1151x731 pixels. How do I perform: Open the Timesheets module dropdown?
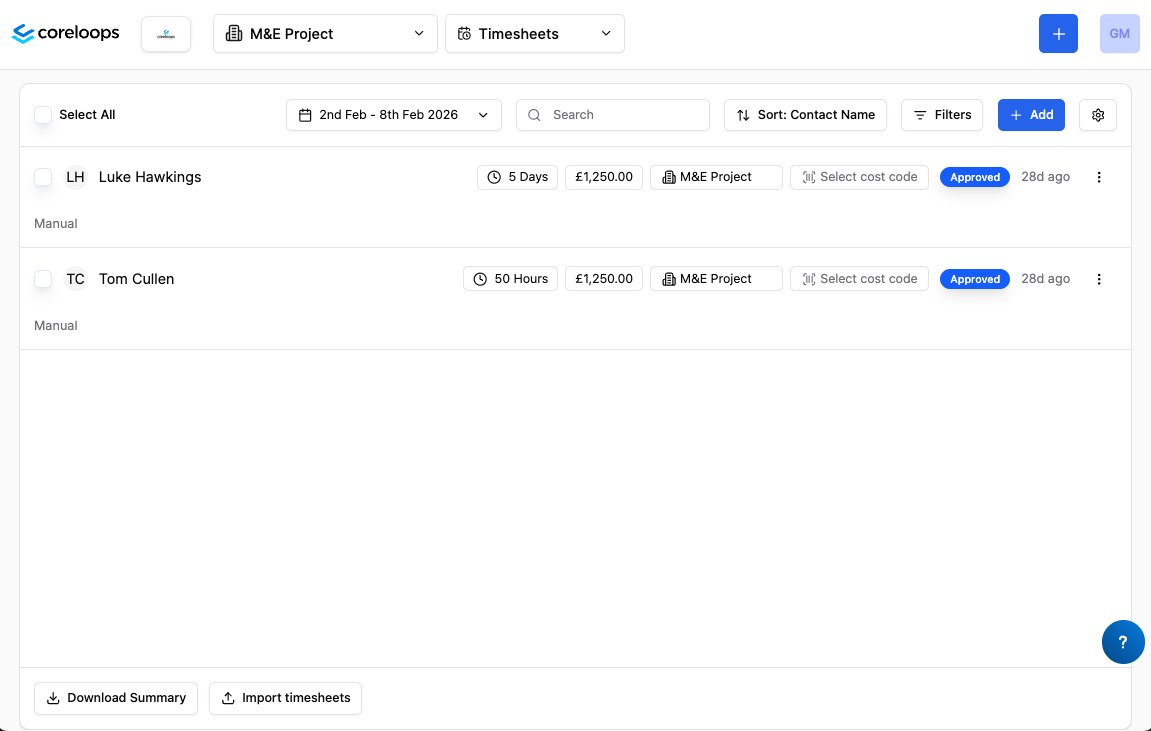pyautogui.click(x=534, y=34)
